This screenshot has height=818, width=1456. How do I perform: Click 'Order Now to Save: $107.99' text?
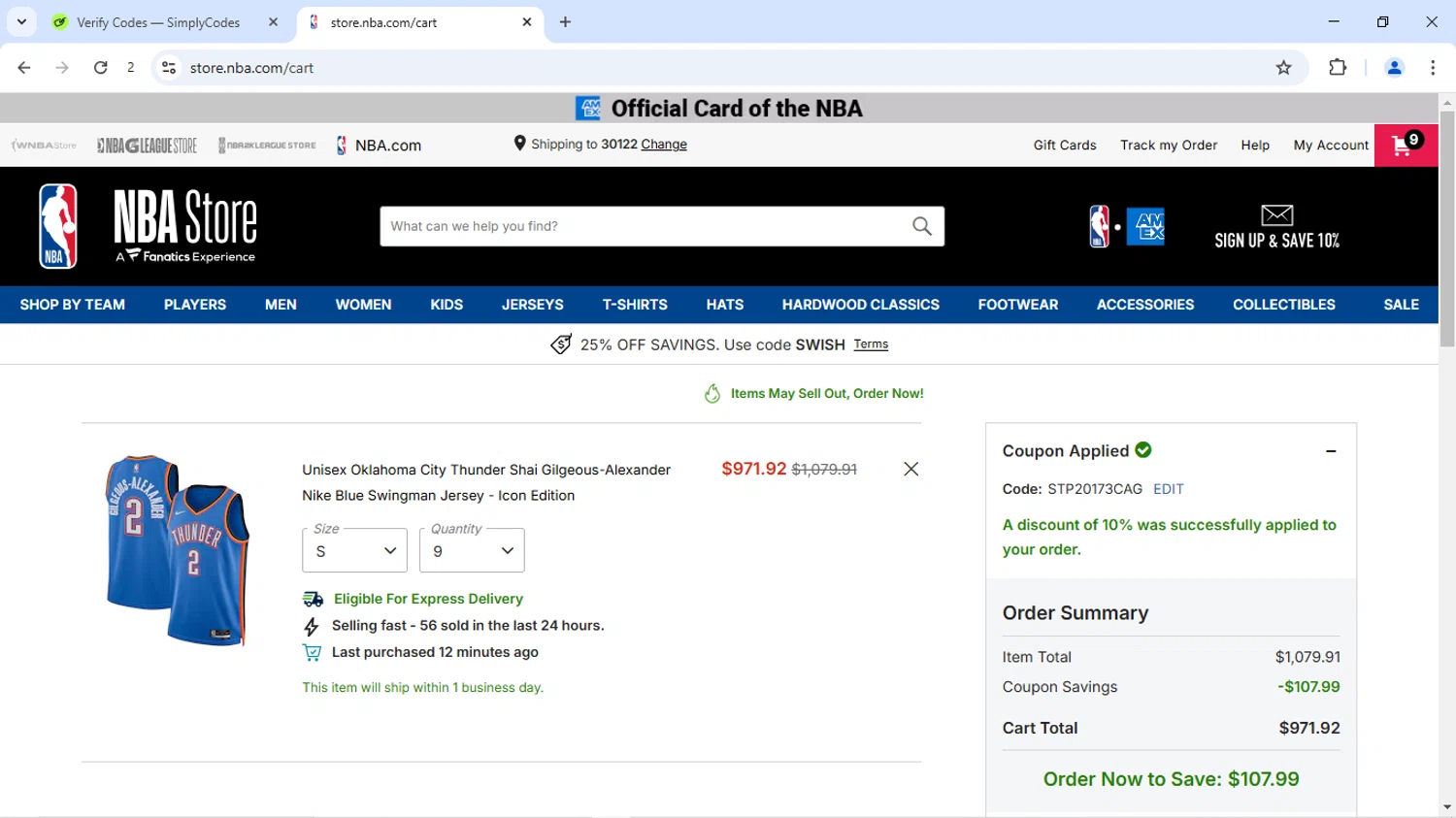pos(1171,779)
